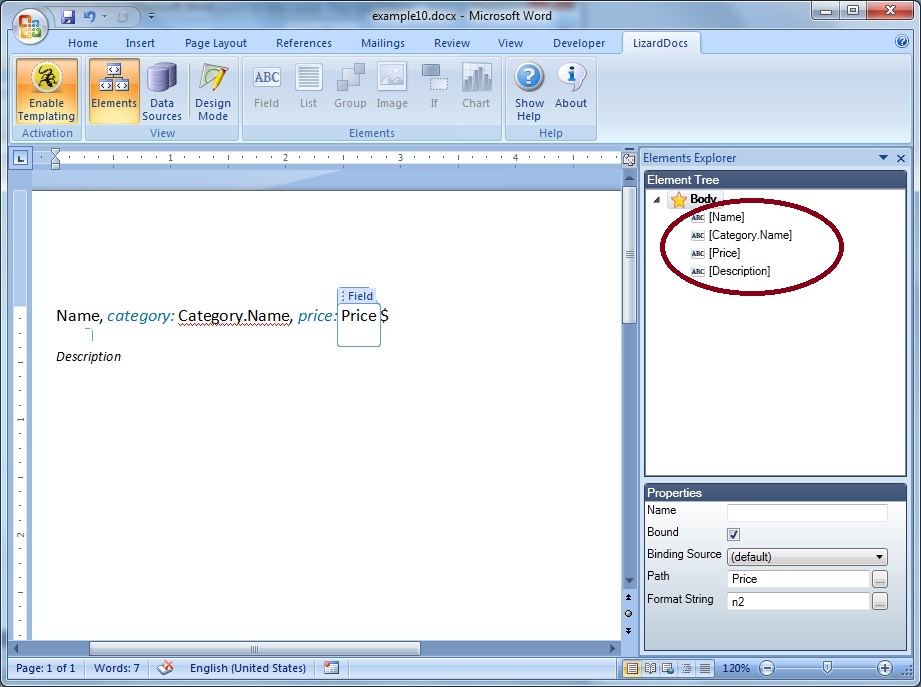
Task: Open Format String ellipsis button
Action: [x=879, y=601]
